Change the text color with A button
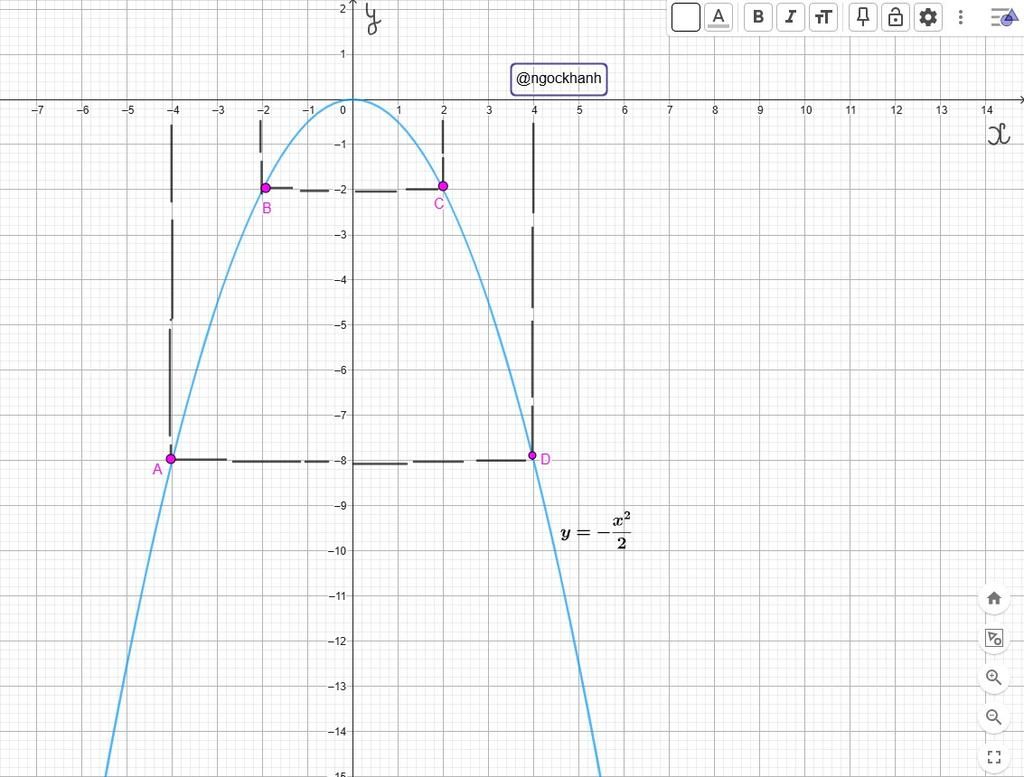This screenshot has width=1024, height=777. pyautogui.click(x=718, y=17)
